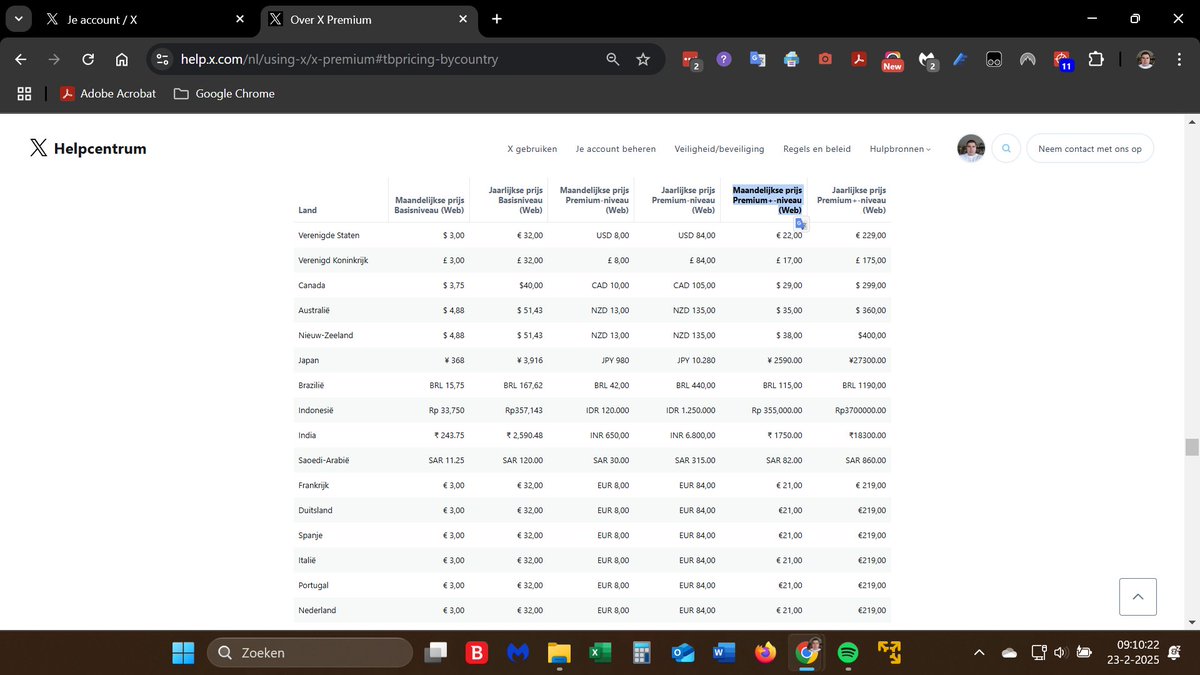Viewport: 1200px width, 675px height.
Task: Open the glasses reader extension icon
Action: point(994,59)
